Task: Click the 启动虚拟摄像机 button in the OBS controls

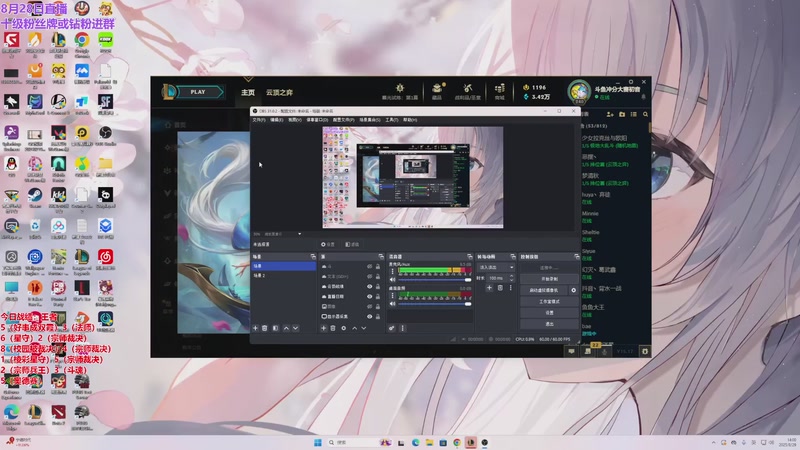Action: click(x=544, y=290)
